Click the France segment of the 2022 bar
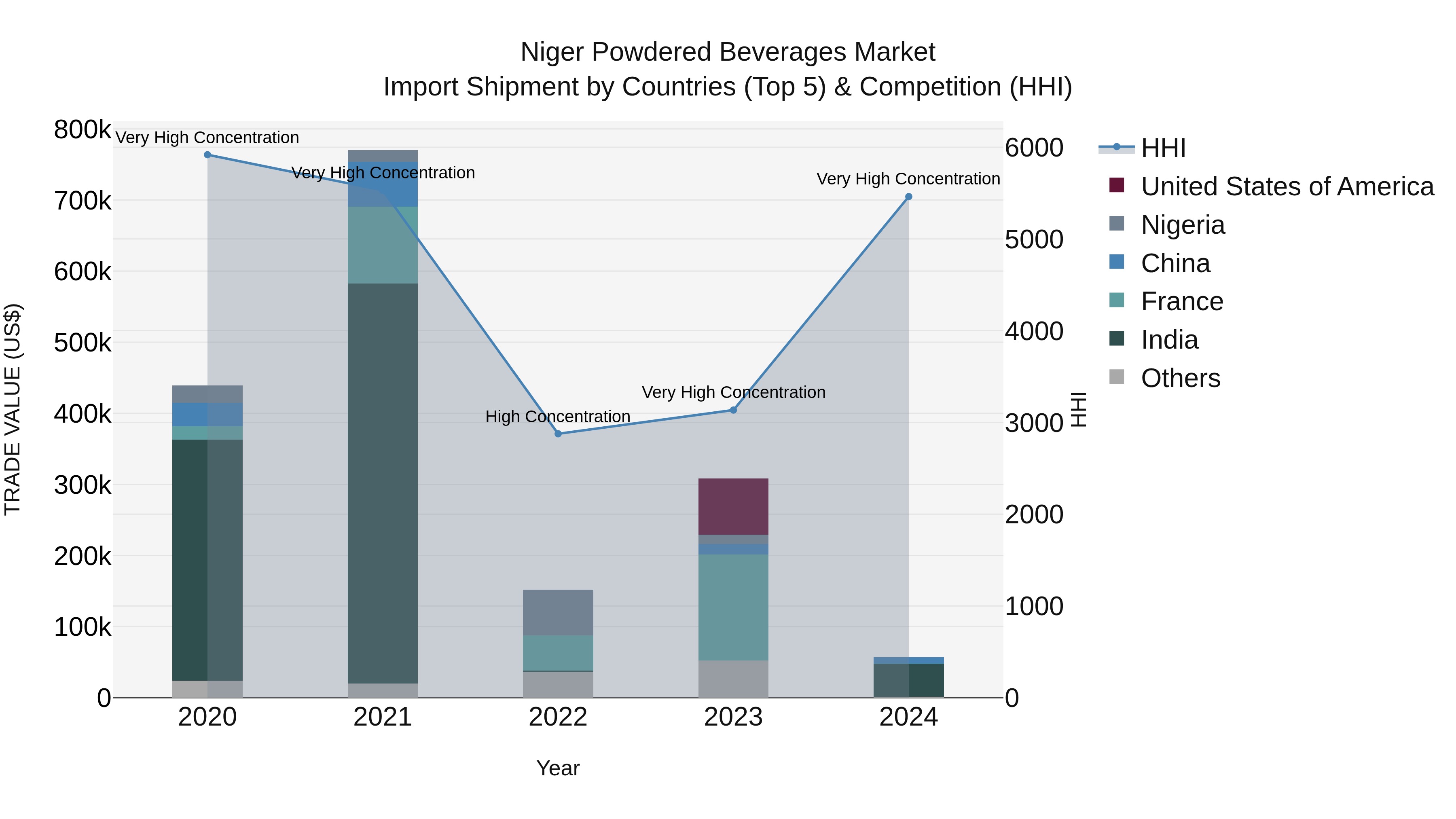1456x819 pixels. coord(558,654)
